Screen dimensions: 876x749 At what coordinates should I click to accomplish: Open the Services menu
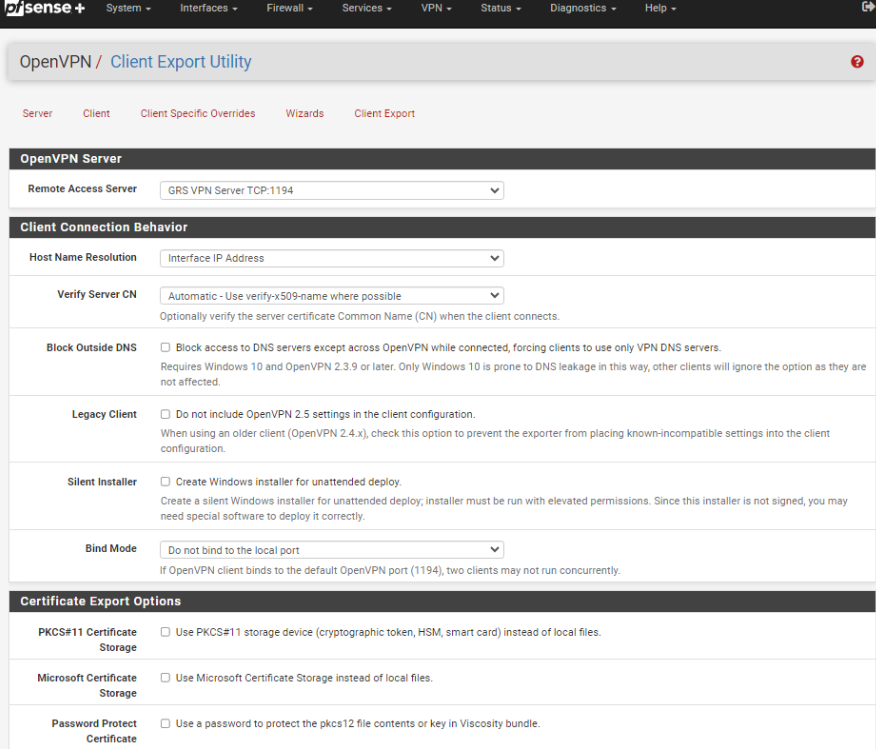(x=366, y=8)
